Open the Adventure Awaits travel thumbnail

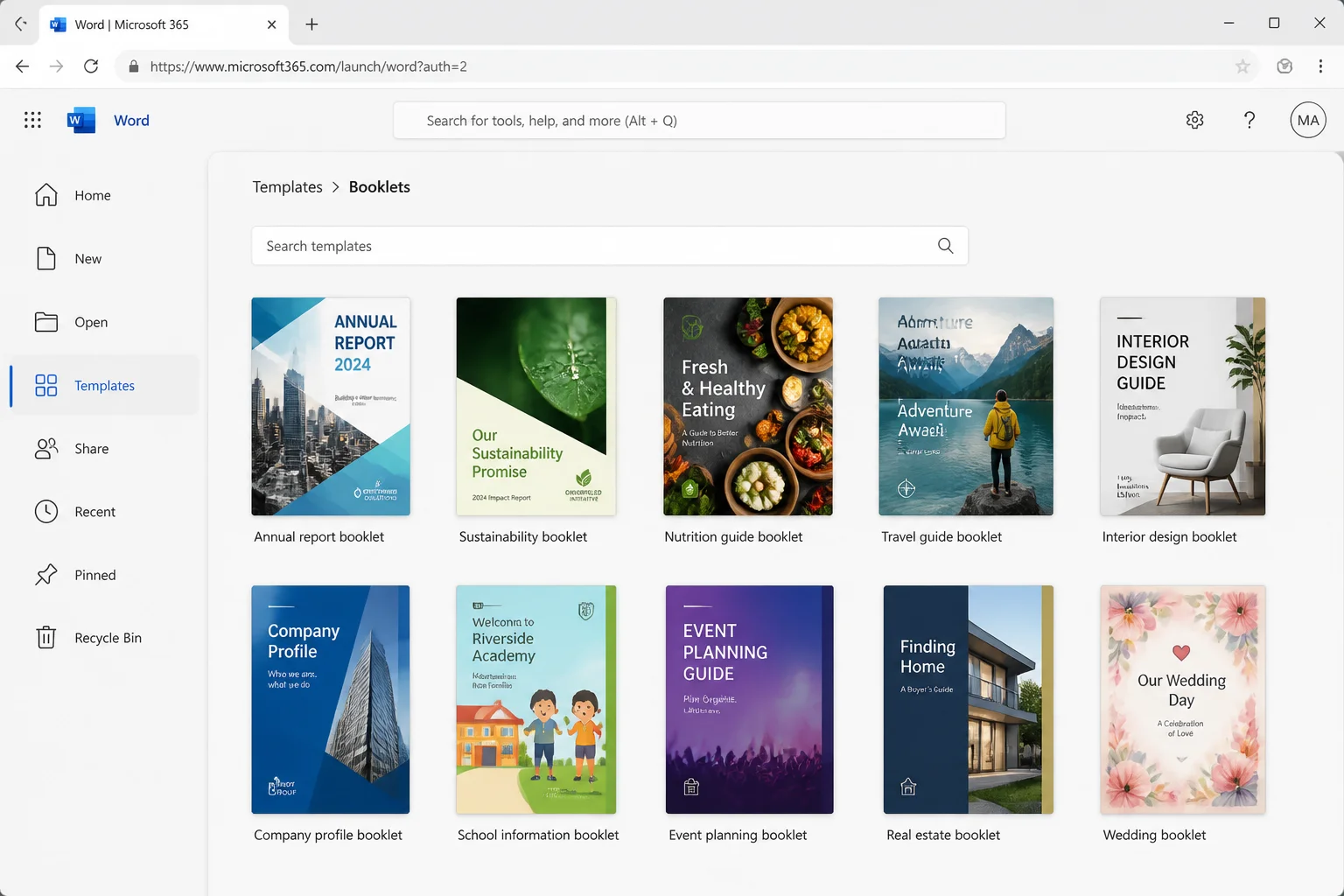click(x=966, y=407)
